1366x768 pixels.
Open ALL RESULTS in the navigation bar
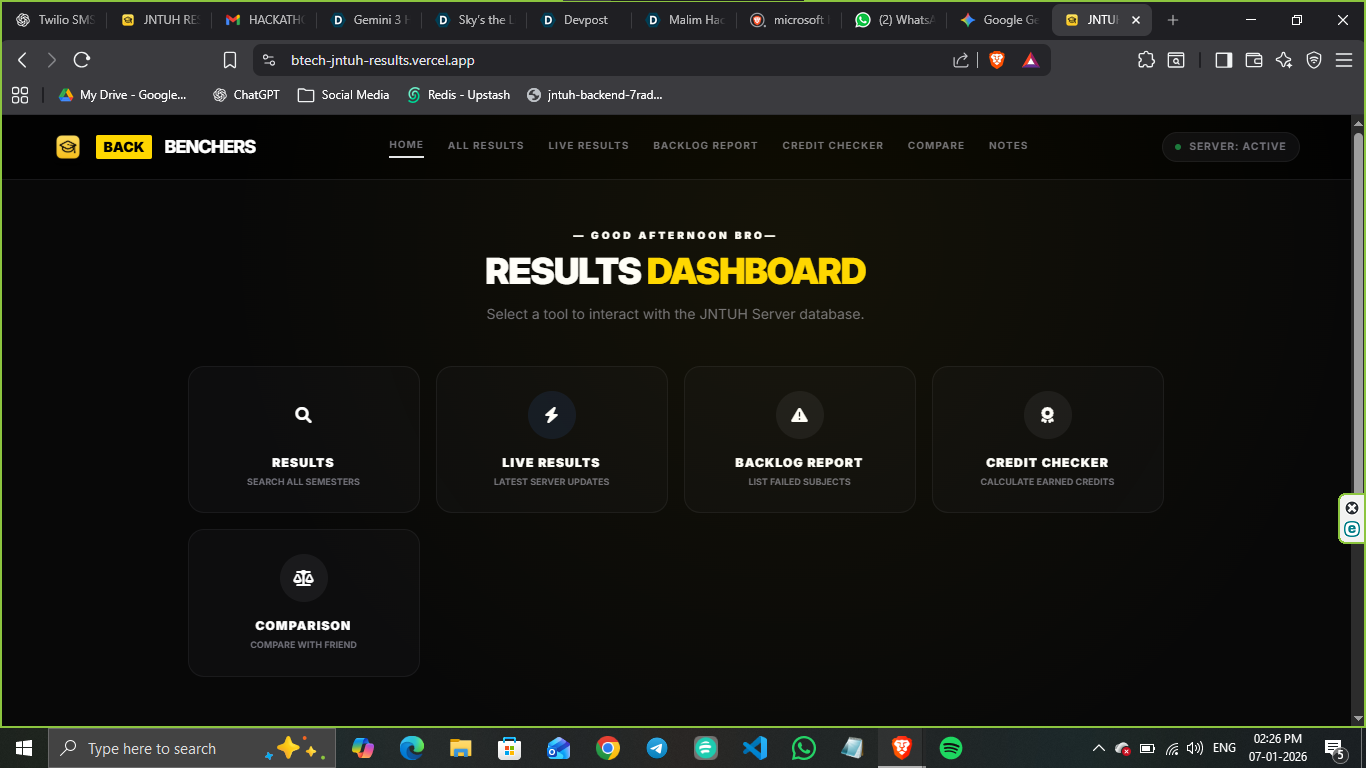(486, 146)
